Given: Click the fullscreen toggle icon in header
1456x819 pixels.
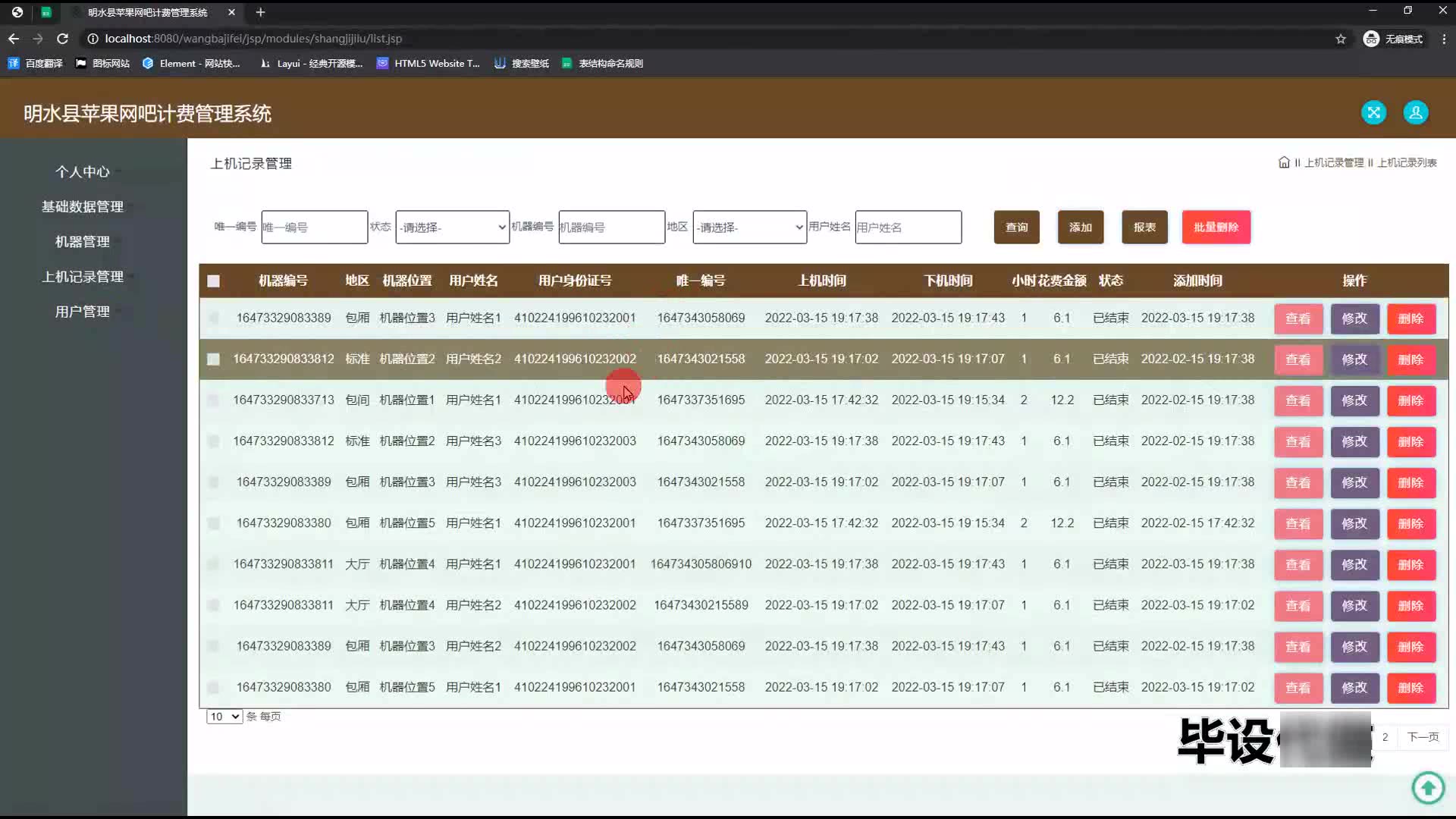Looking at the screenshot, I should point(1373,113).
